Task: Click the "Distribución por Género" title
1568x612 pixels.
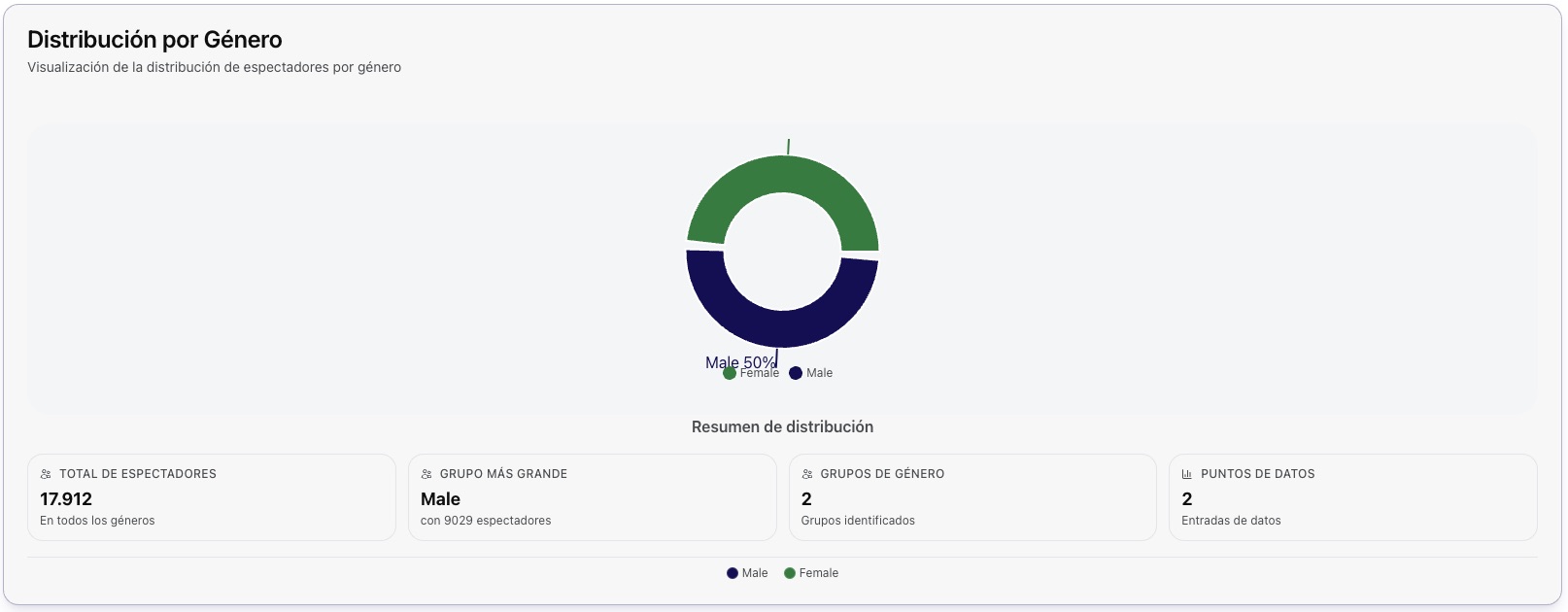Action: point(154,40)
